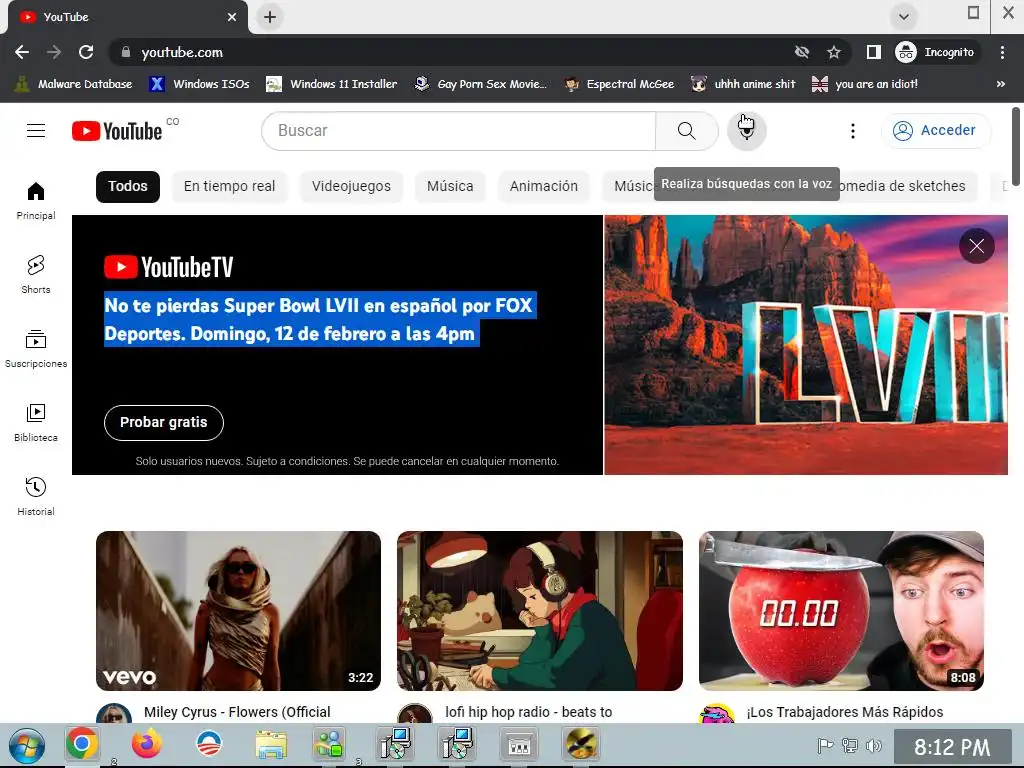Screen dimensions: 1024x768
Task: Select Animación filter chip
Action: (543, 186)
